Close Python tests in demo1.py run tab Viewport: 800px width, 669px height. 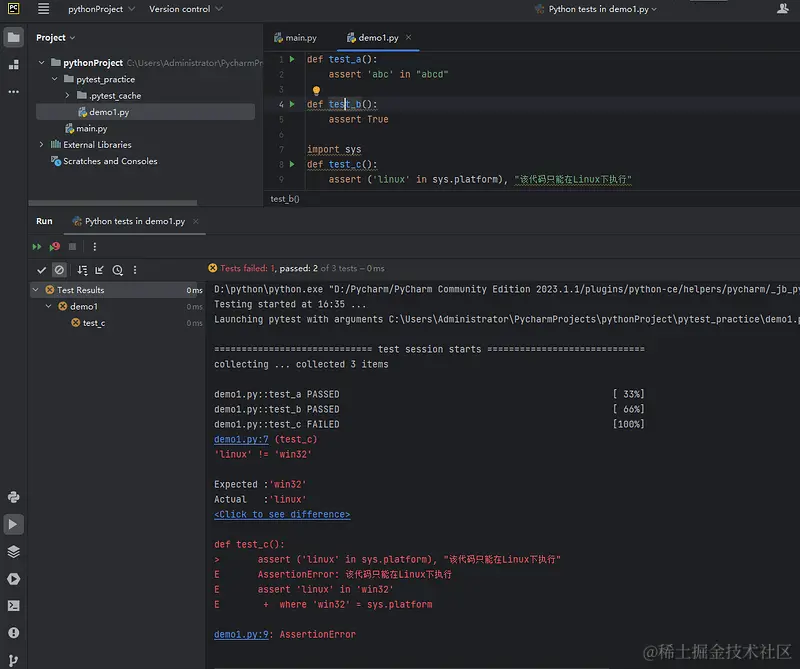tap(196, 221)
